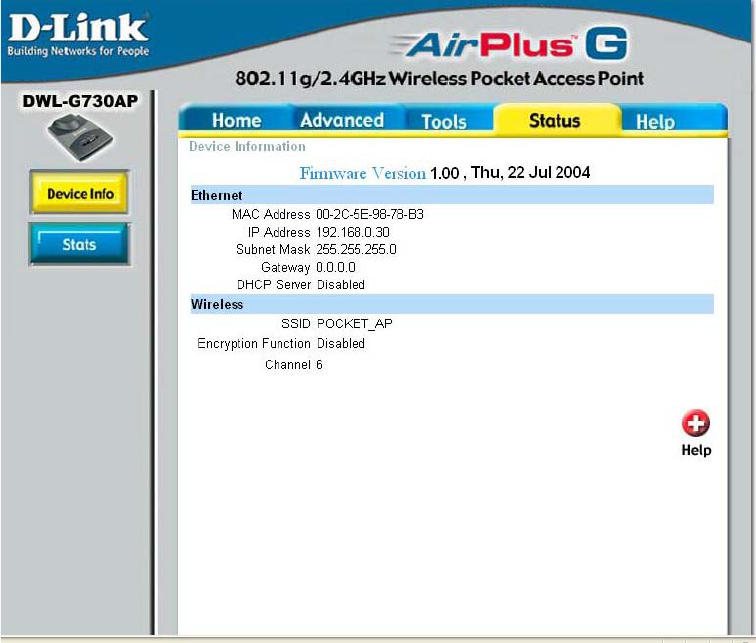
Task: Click the Gateway label
Action: coord(285,268)
